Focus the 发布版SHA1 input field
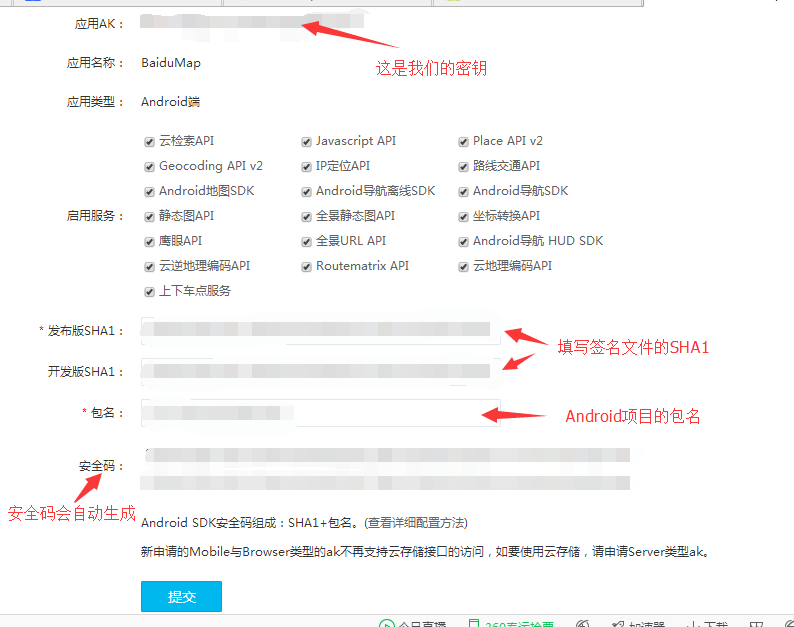 321,331
